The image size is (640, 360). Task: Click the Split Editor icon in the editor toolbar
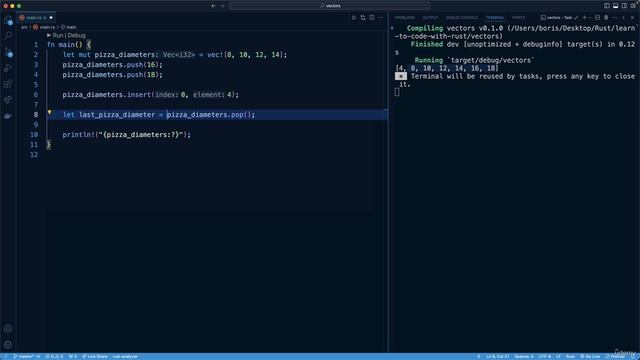[x=372, y=18]
